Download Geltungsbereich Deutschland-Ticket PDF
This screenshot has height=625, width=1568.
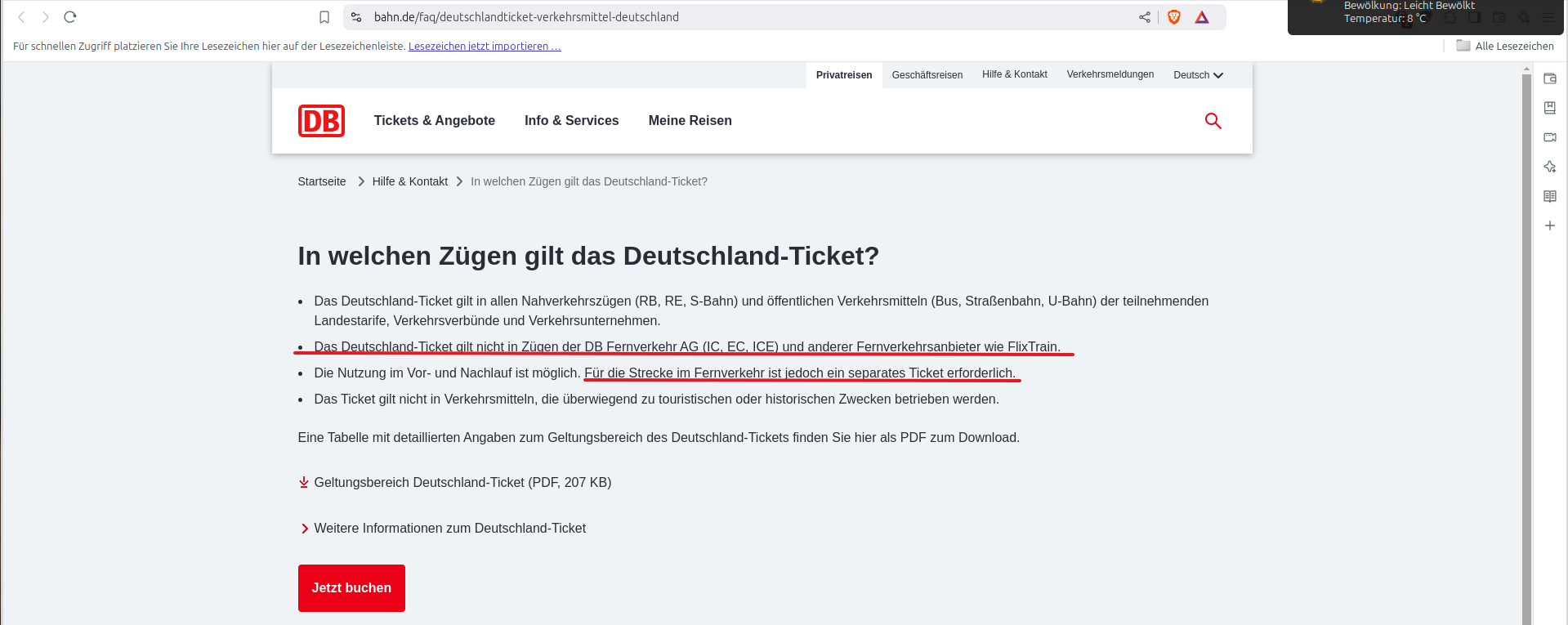coord(462,483)
